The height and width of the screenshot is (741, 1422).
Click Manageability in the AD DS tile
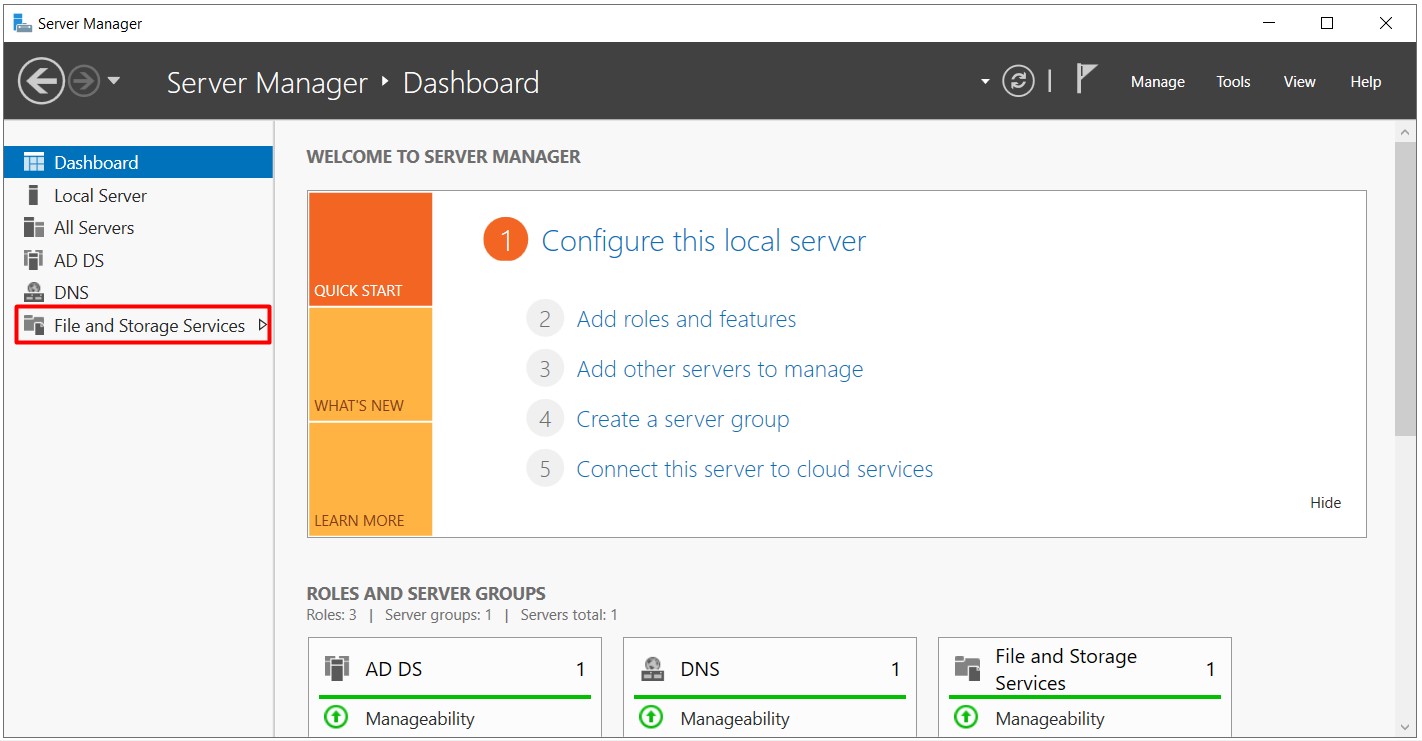coord(420,718)
